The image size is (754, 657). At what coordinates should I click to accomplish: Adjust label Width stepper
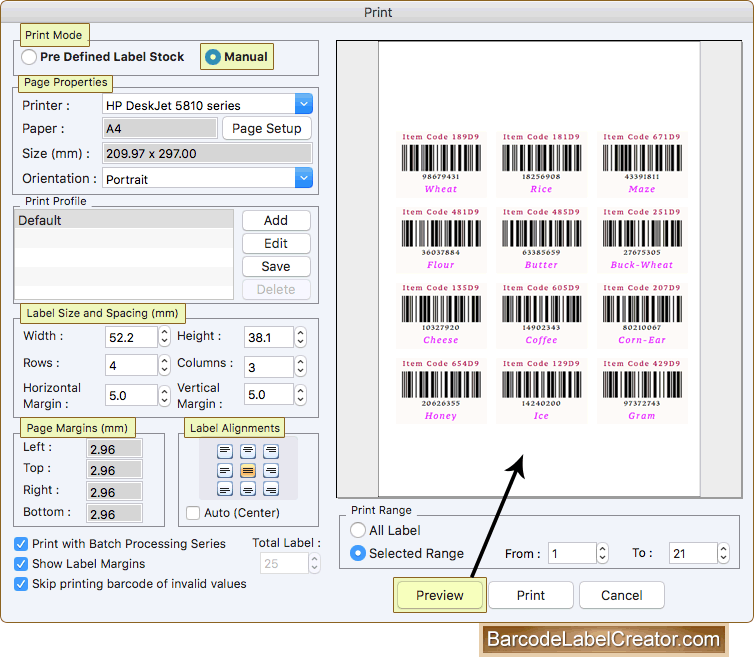point(164,336)
